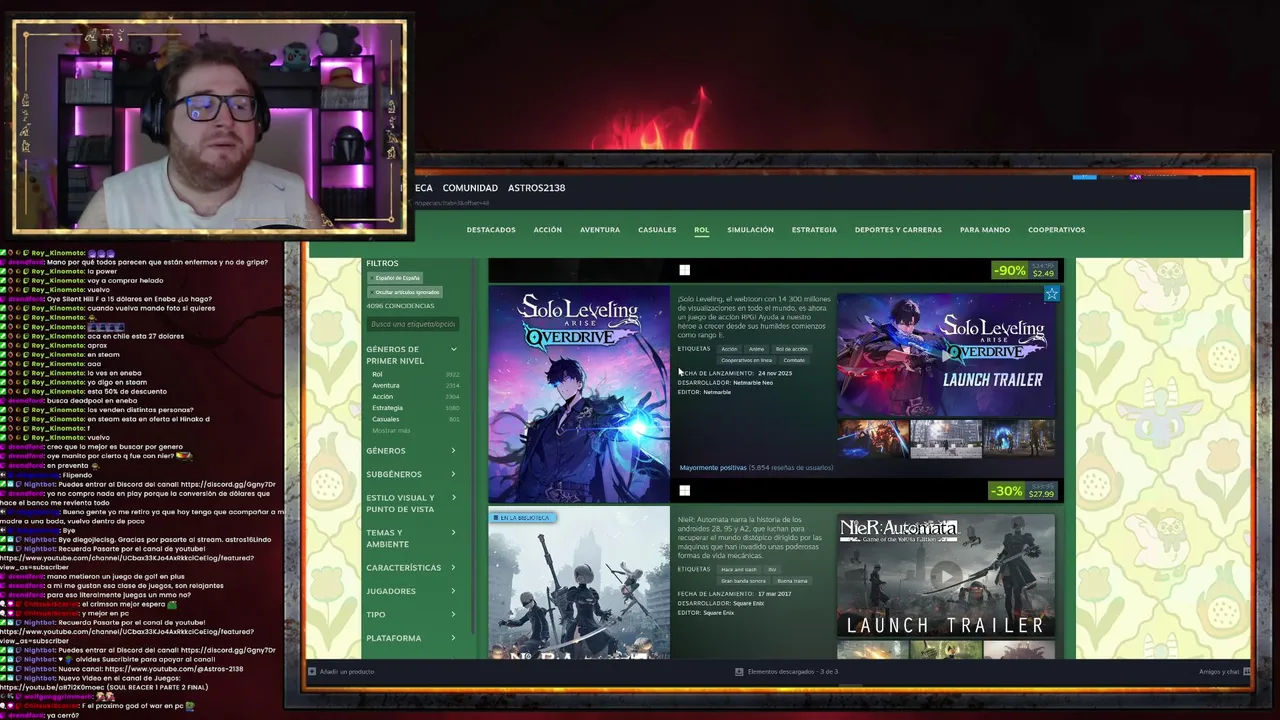Click the Anime tag on Solo Leveling
Screen dimensions: 1280x720
tap(757, 349)
